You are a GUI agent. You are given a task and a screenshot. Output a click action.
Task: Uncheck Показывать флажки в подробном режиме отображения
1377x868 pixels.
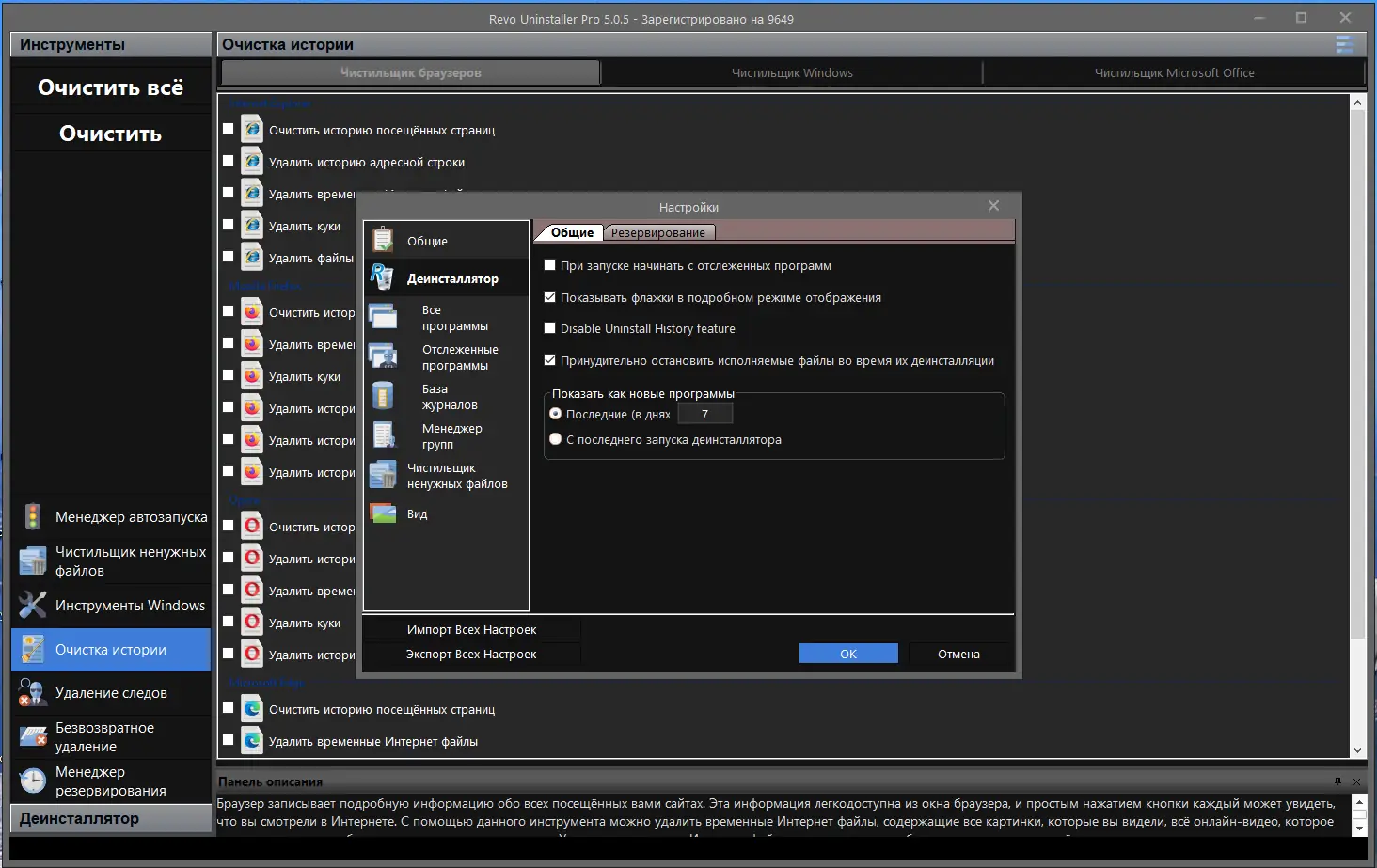(x=550, y=297)
